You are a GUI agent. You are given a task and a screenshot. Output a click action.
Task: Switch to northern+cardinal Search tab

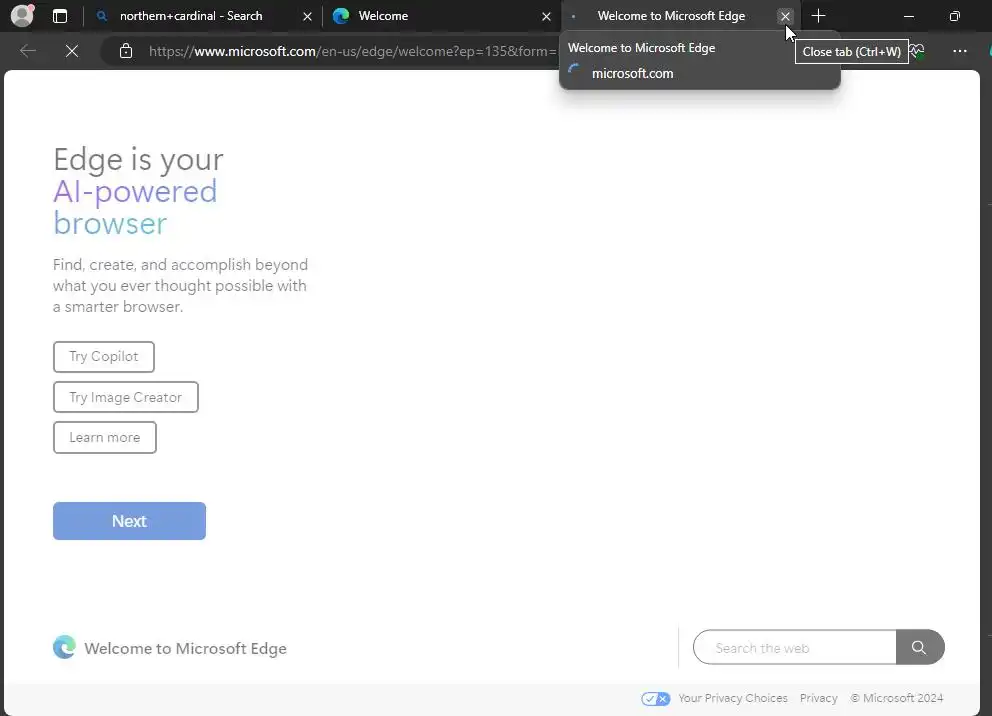[191, 16]
